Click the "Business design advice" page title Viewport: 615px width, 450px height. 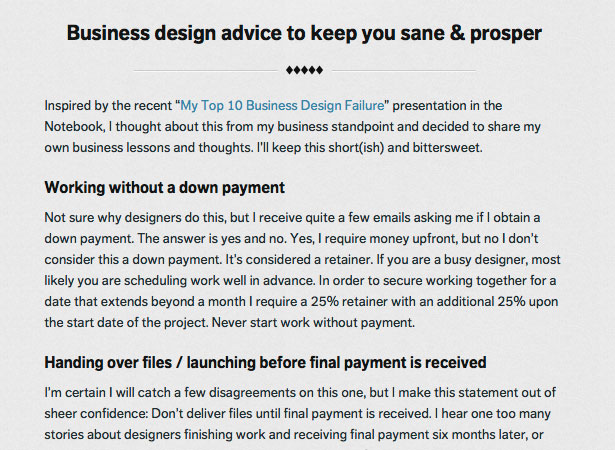pyautogui.click(x=304, y=33)
